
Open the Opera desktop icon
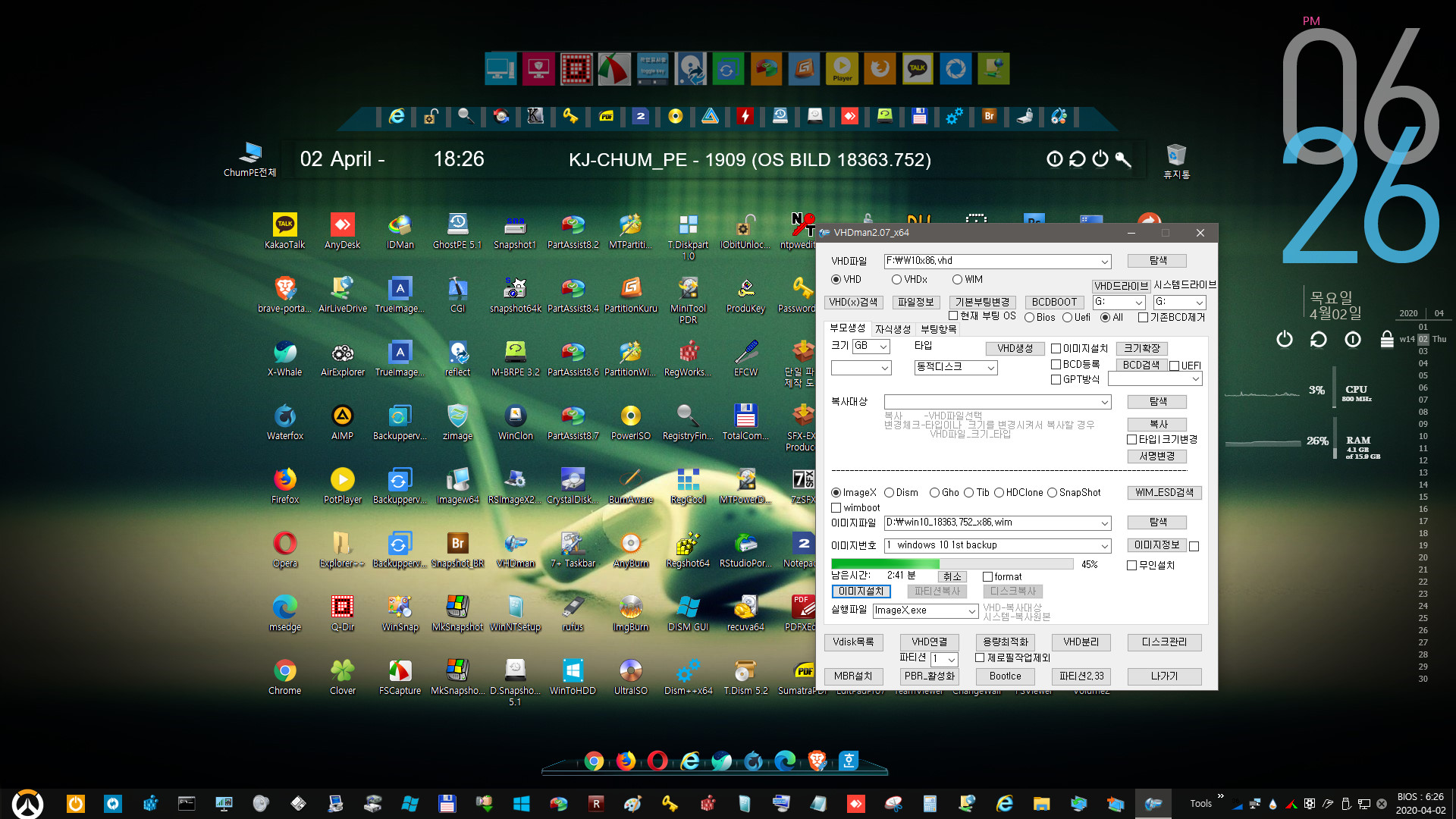[284, 549]
